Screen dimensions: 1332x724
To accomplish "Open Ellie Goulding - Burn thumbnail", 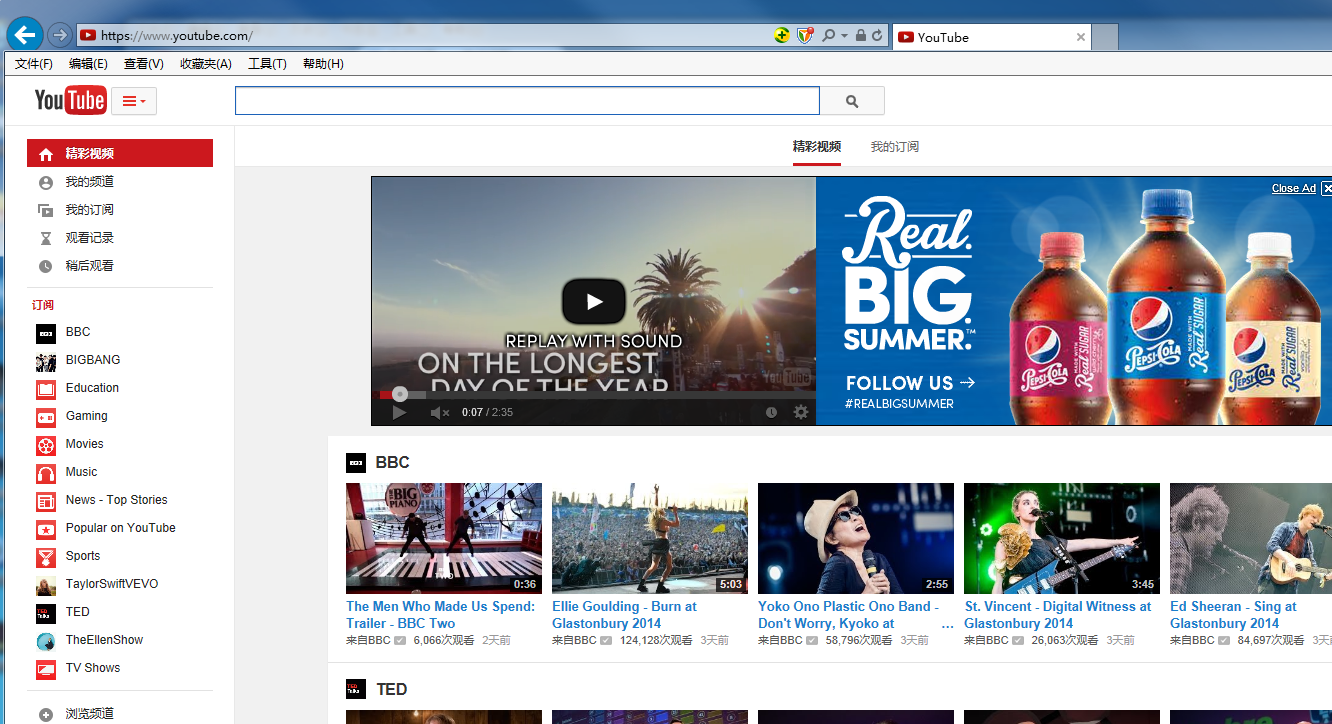I will [650, 538].
